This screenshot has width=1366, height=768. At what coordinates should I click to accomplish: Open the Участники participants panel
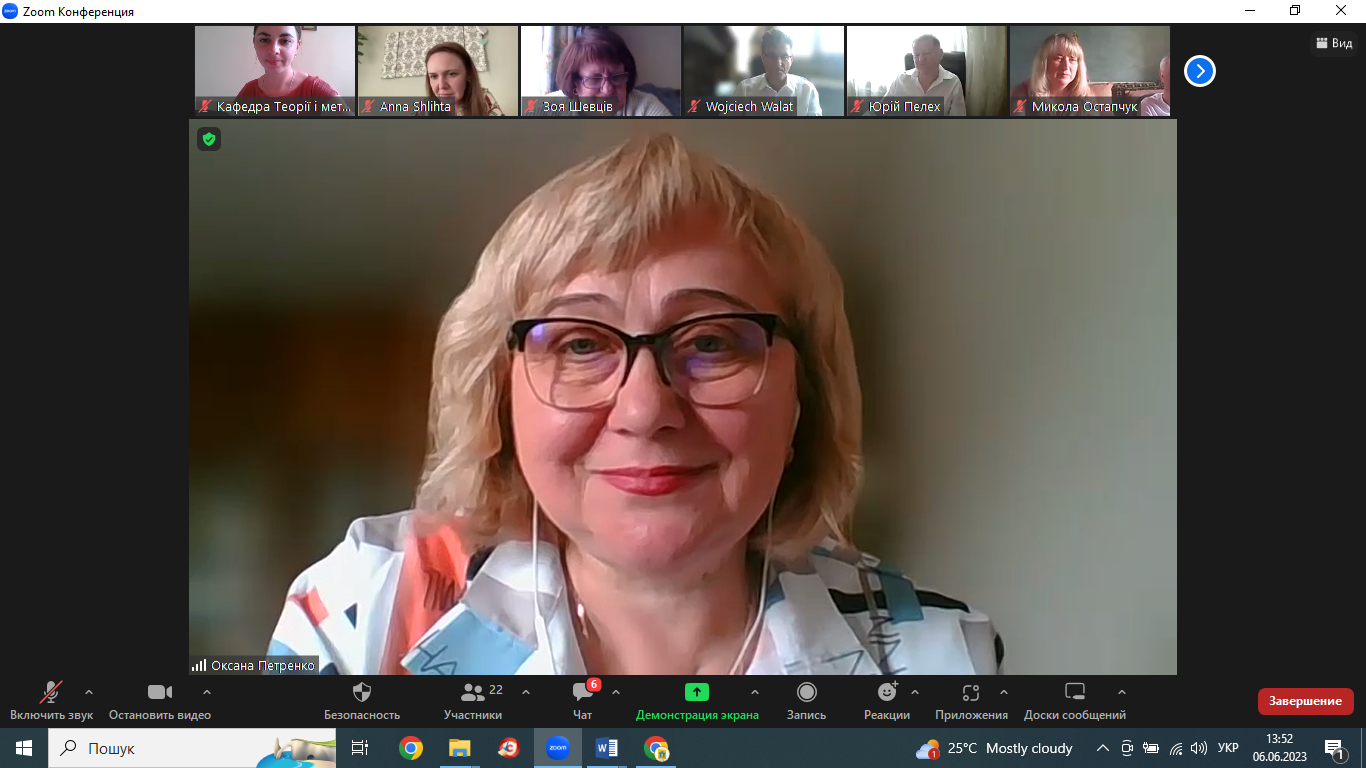[473, 701]
